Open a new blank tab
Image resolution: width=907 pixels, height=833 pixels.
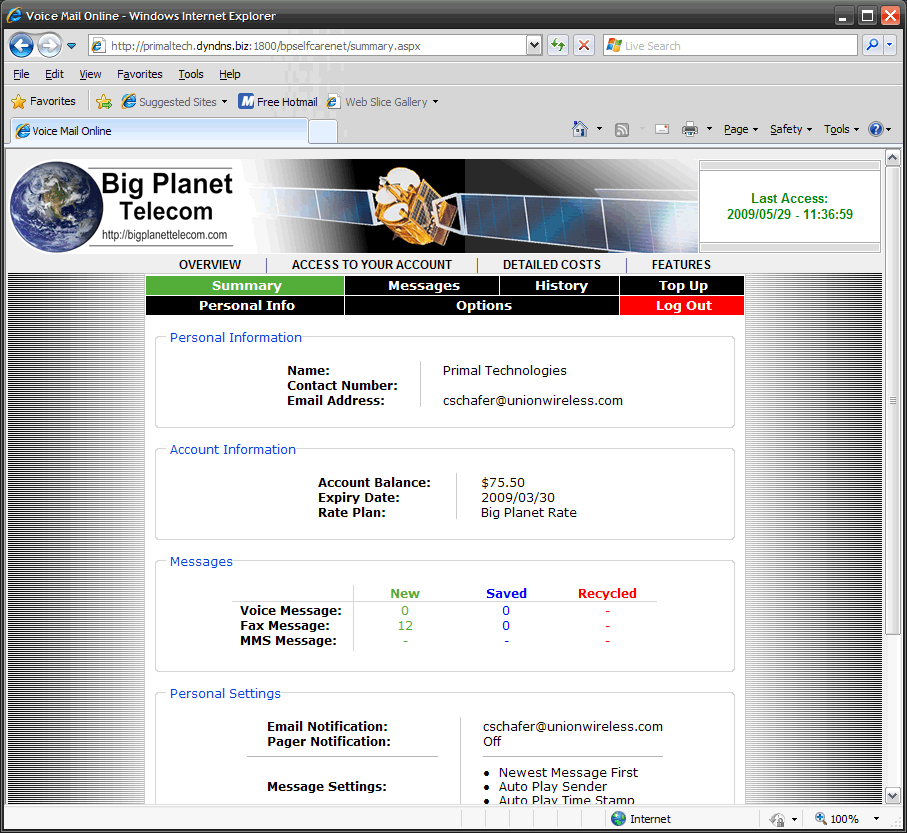[x=323, y=132]
